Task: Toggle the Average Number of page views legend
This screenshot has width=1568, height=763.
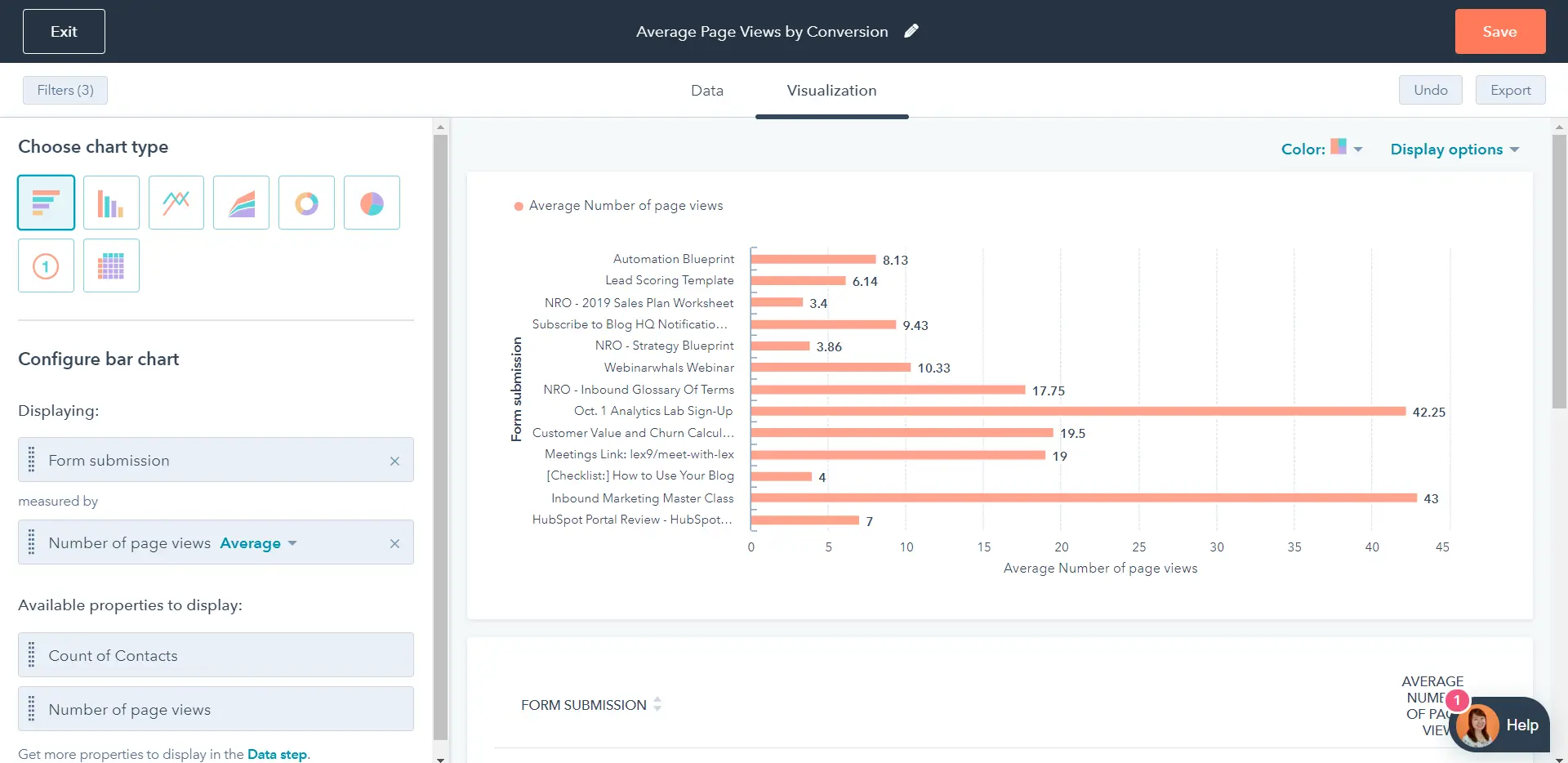Action: pyautogui.click(x=618, y=205)
